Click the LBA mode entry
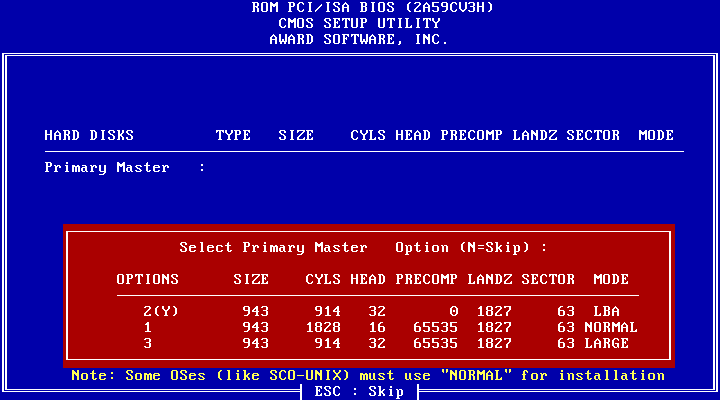This screenshot has width=720, height=400. pos(606,311)
